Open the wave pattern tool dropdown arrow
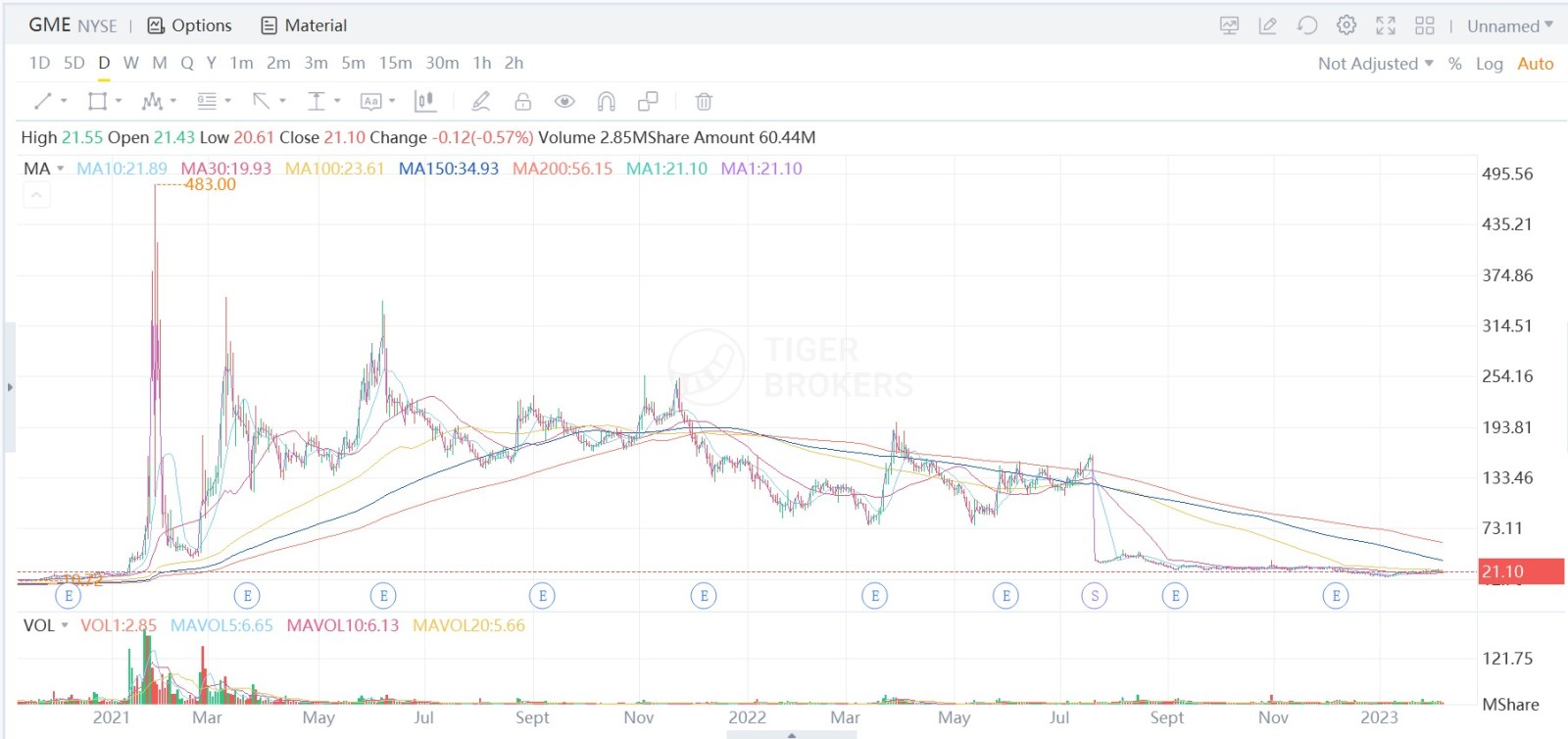Screen dimensions: 1568x739 click(x=173, y=101)
